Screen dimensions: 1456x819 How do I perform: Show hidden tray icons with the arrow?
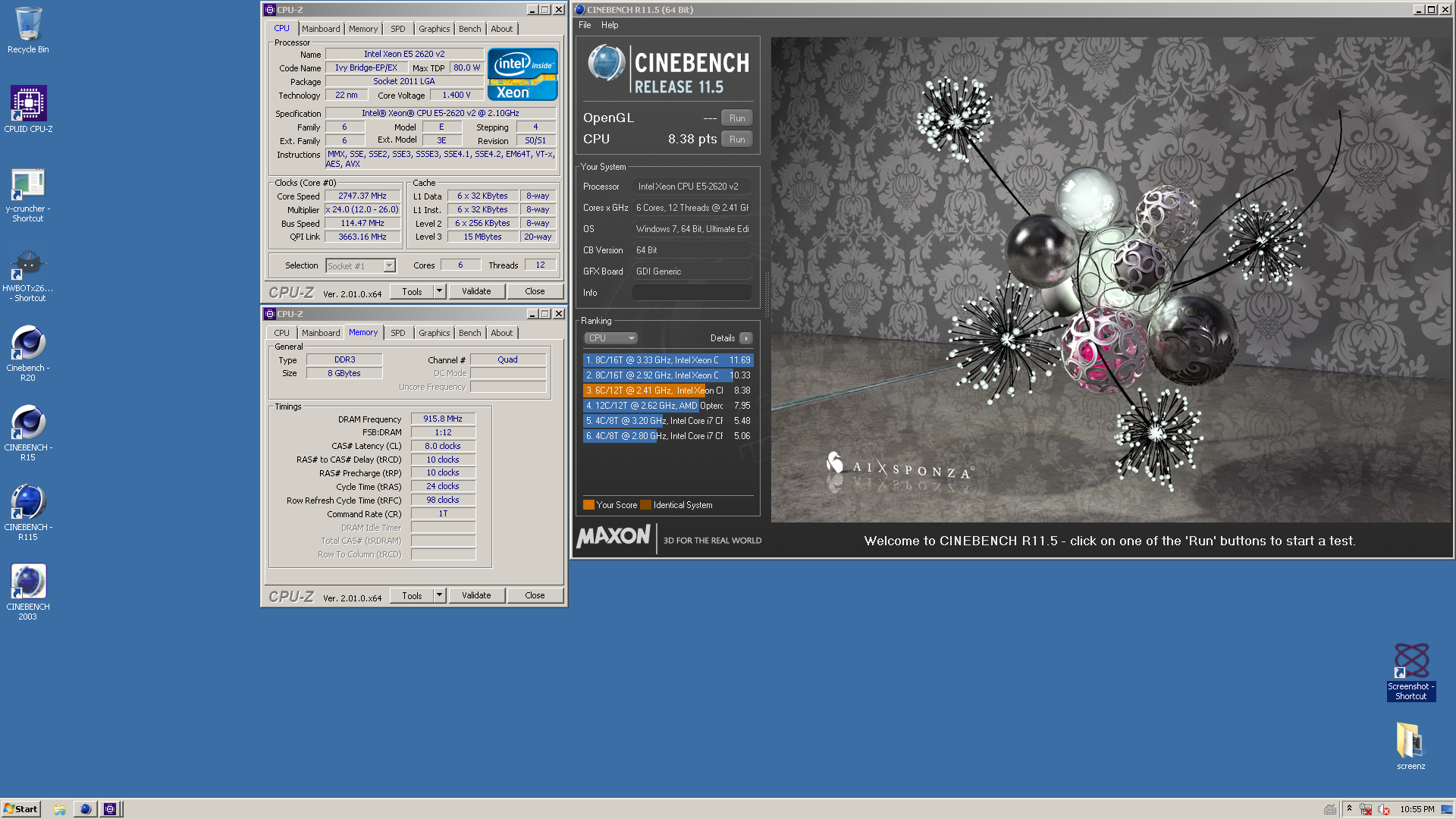[x=1349, y=808]
